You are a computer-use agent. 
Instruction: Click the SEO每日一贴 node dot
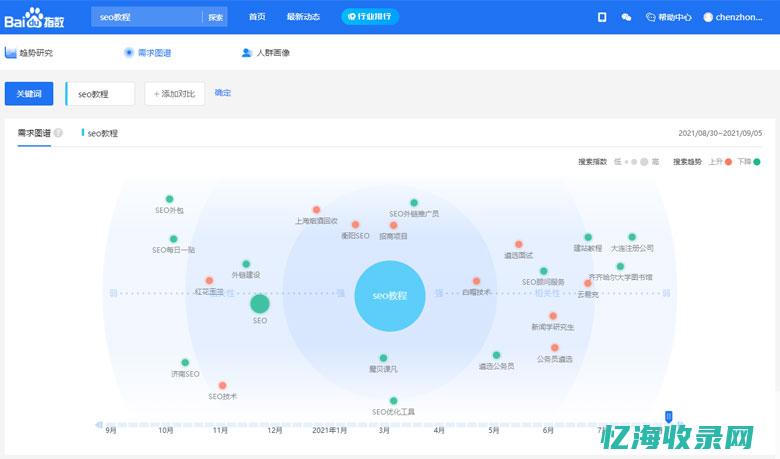pos(173,239)
